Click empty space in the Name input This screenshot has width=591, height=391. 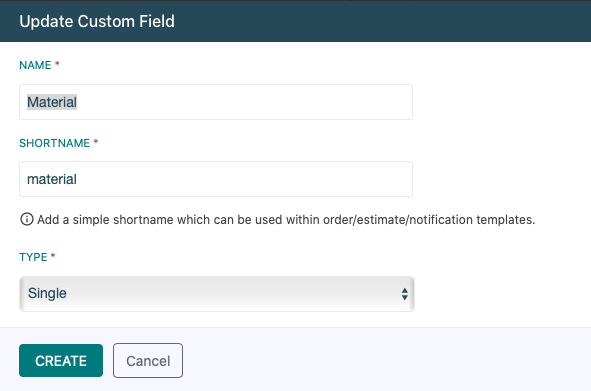245,102
